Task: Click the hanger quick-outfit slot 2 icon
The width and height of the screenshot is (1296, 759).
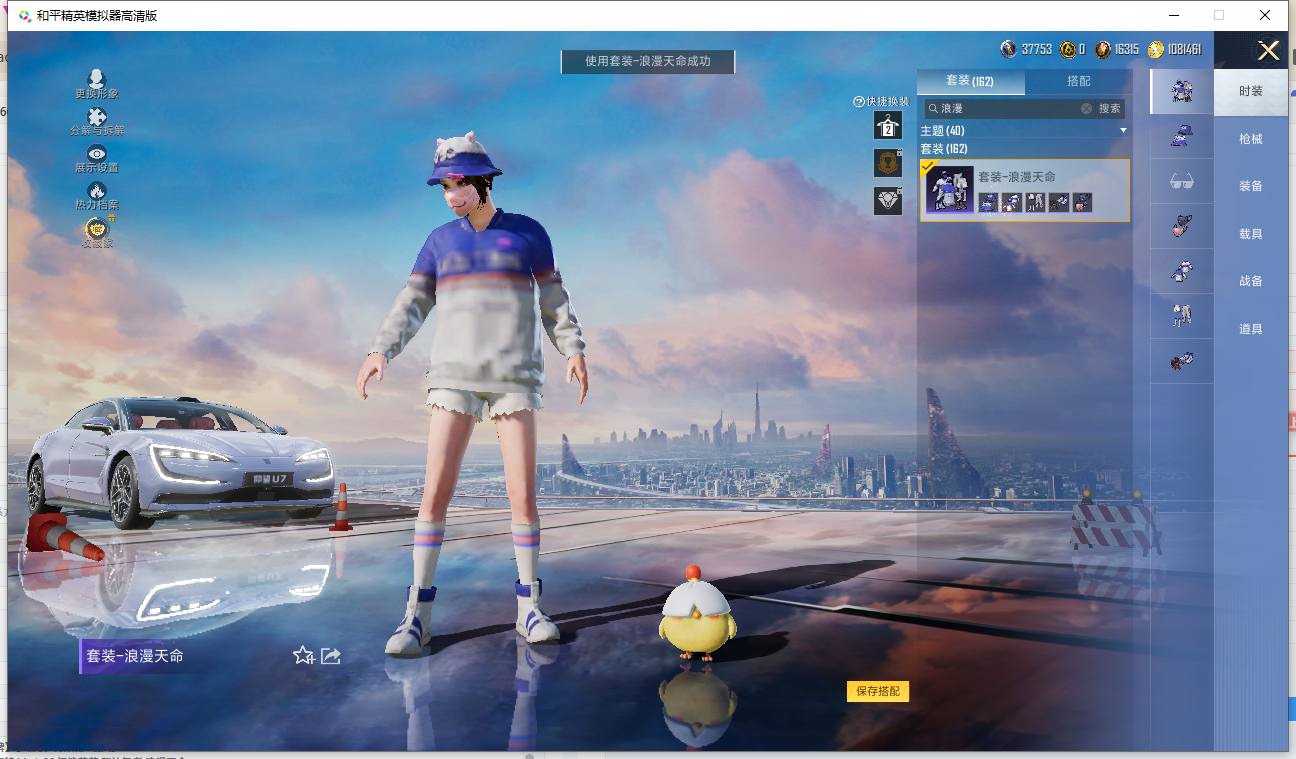Action: pos(888,125)
